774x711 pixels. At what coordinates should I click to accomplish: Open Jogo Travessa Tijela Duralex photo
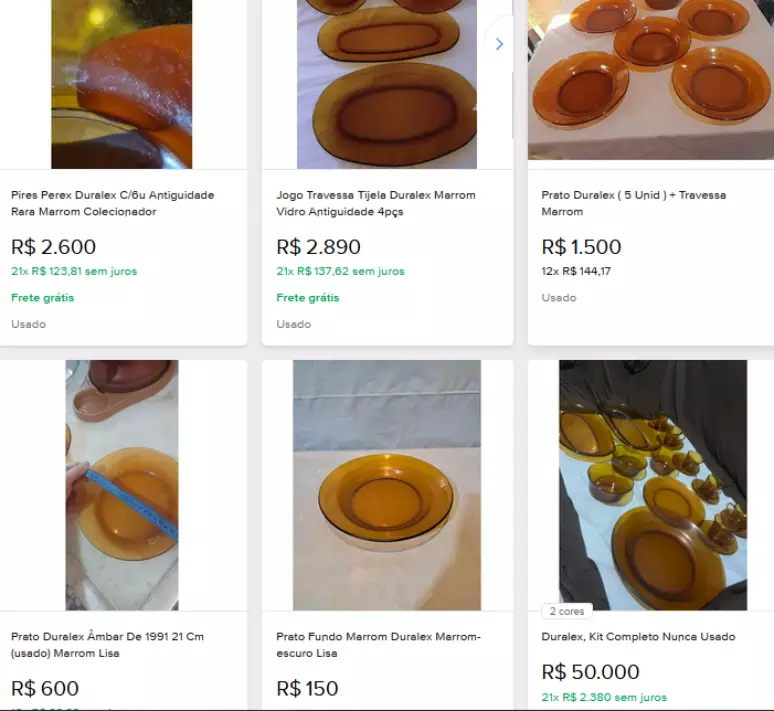(387, 84)
